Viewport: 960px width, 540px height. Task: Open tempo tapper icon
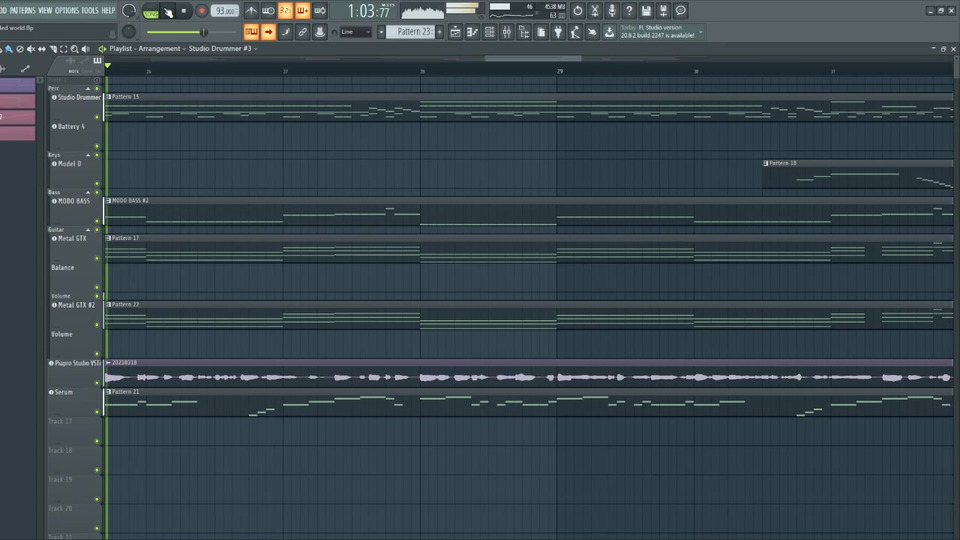(x=575, y=32)
